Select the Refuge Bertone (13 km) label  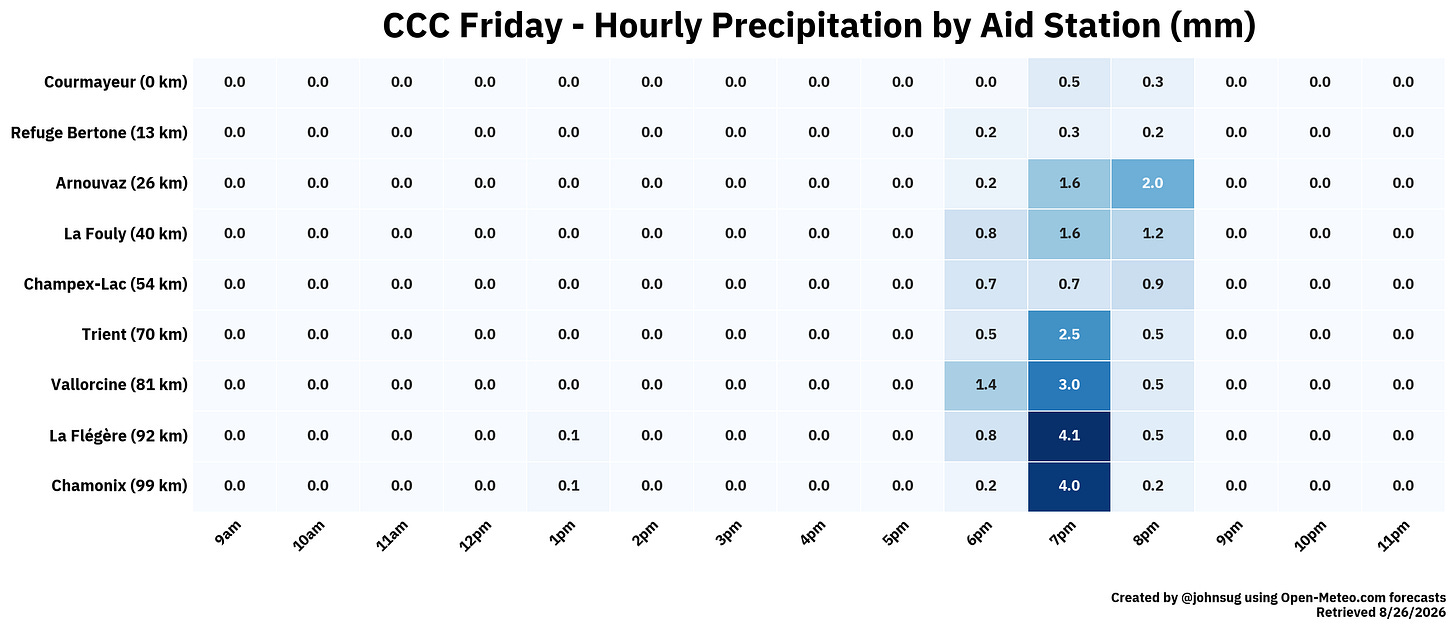click(99, 132)
